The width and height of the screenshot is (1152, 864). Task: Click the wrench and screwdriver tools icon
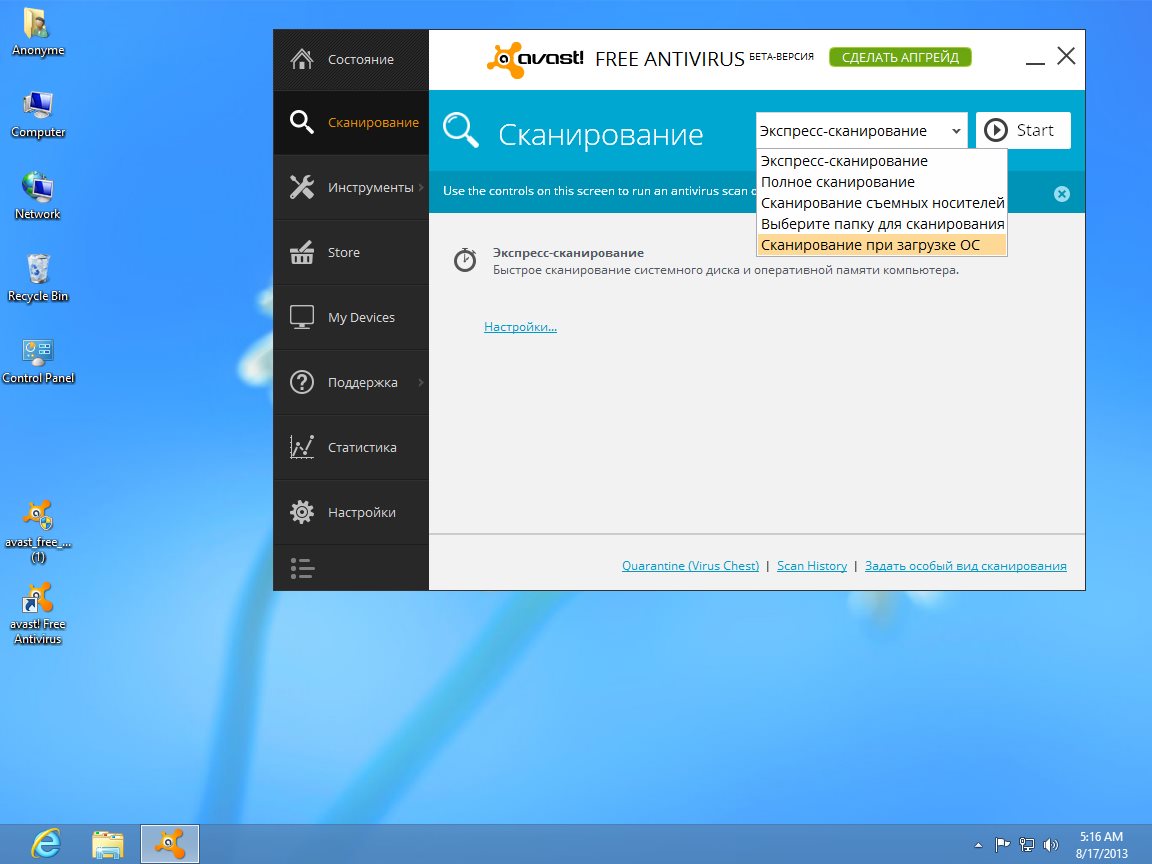(x=302, y=187)
